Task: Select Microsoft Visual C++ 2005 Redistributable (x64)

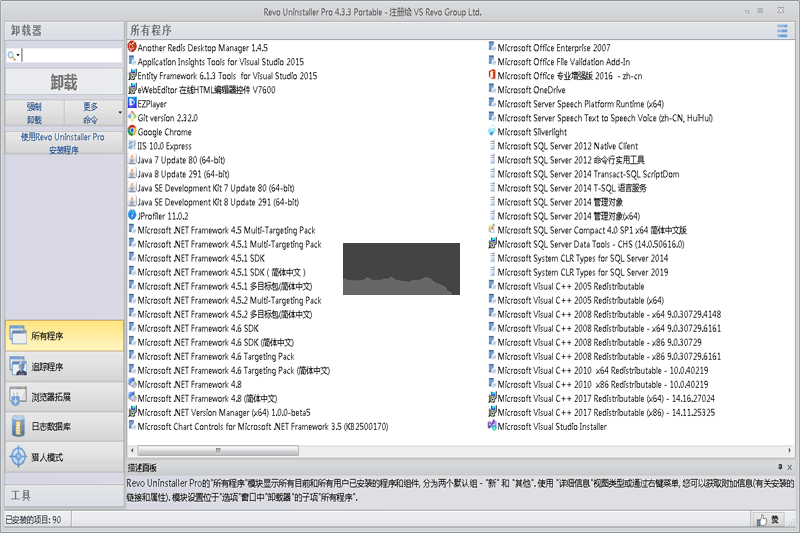Action: pyautogui.click(x=581, y=299)
